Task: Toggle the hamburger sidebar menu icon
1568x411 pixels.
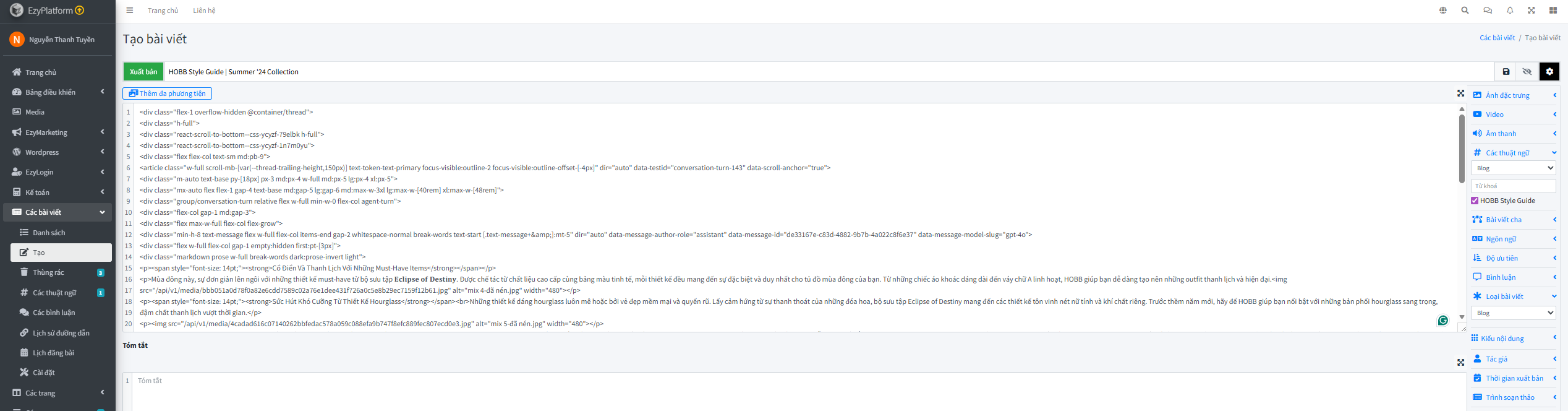Action: tap(129, 11)
